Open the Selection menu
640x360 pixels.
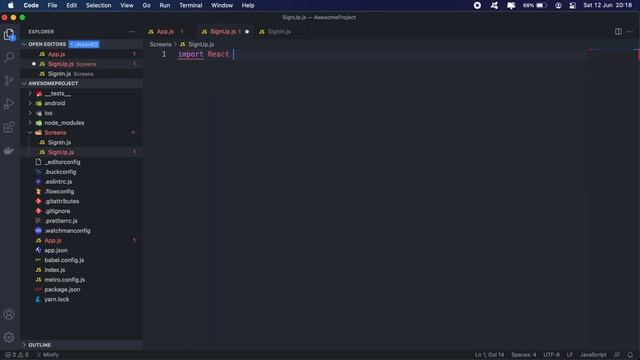[x=98, y=5]
